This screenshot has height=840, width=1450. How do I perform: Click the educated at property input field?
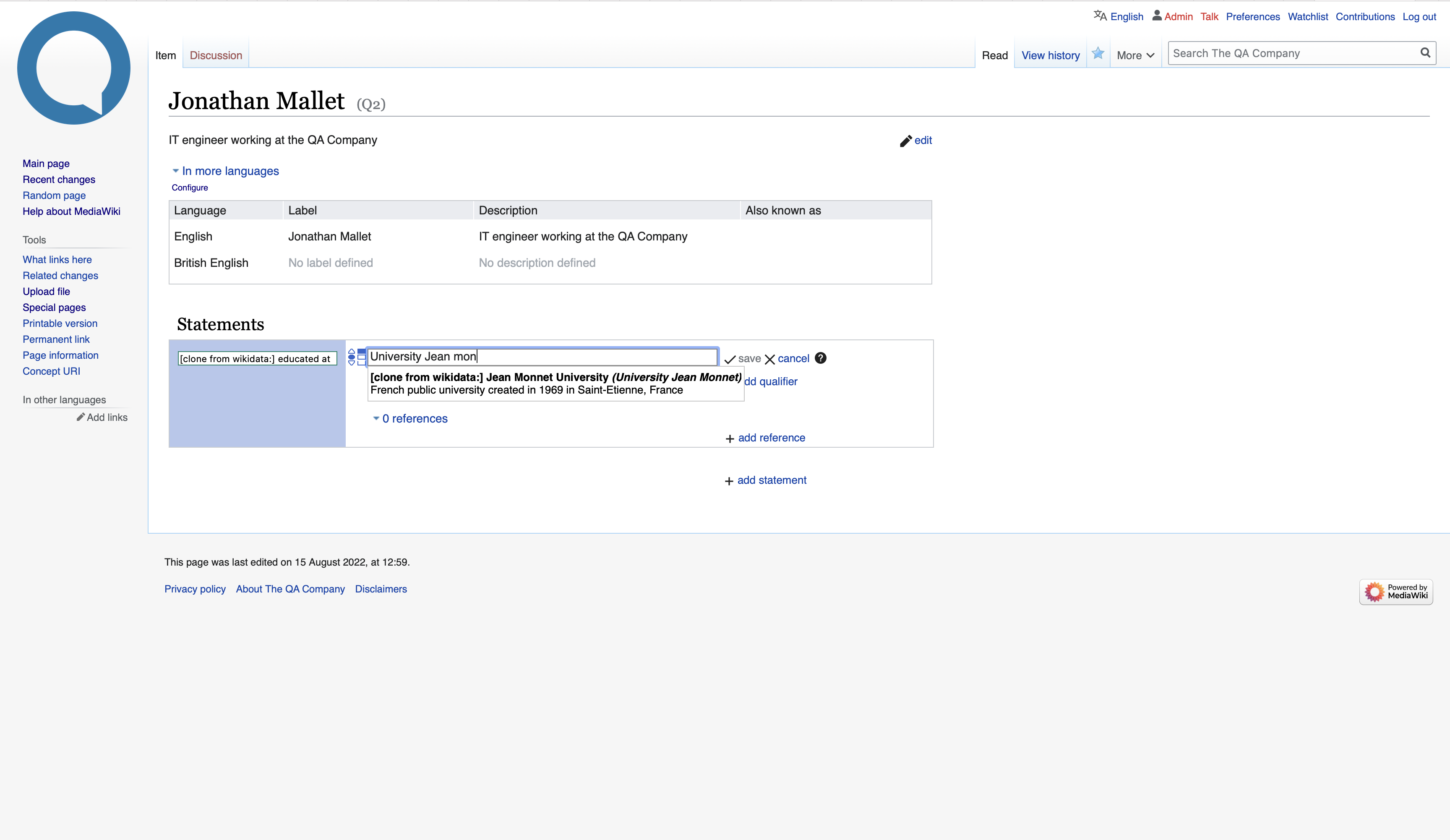pyautogui.click(x=257, y=359)
